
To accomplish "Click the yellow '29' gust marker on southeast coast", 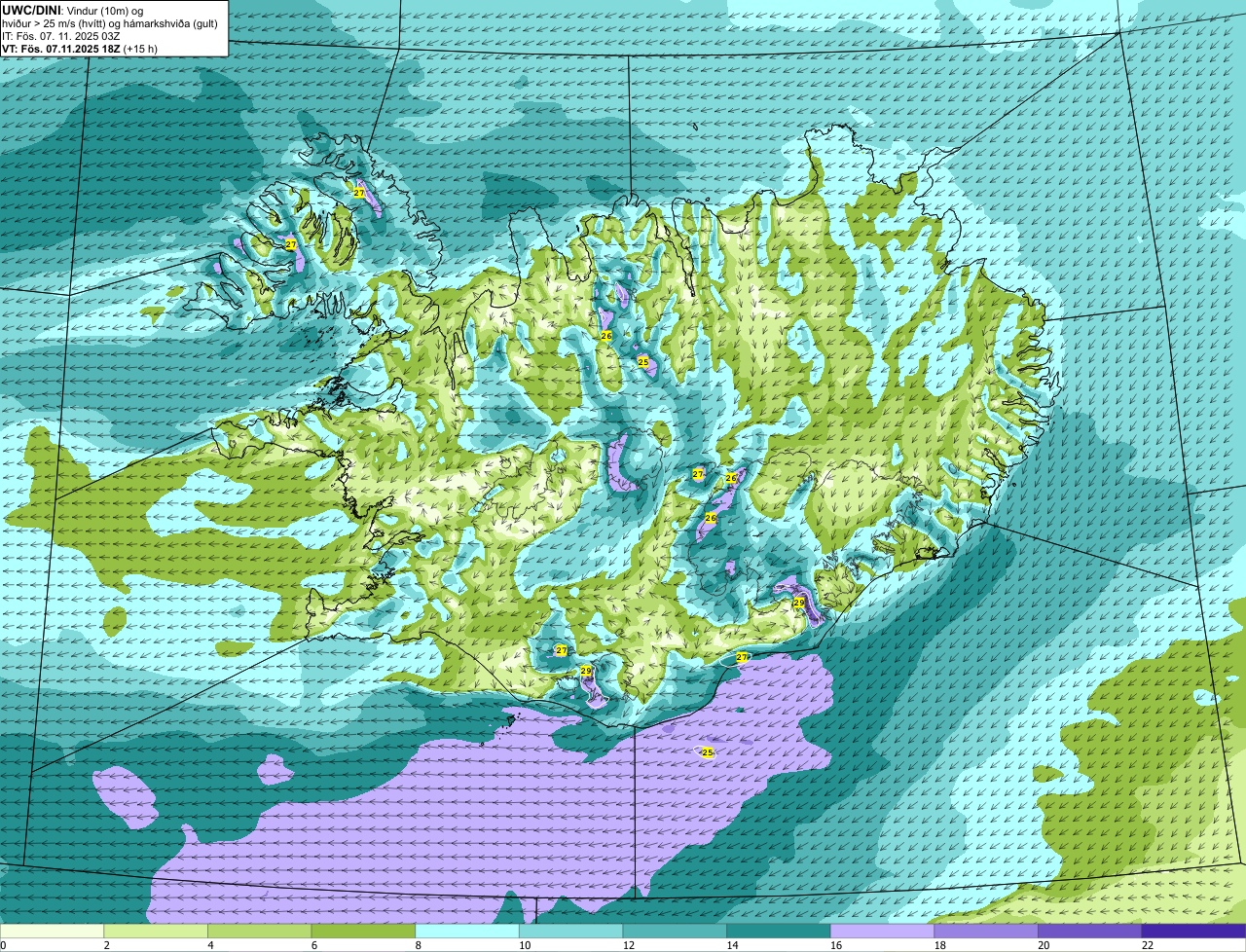I will [x=799, y=604].
